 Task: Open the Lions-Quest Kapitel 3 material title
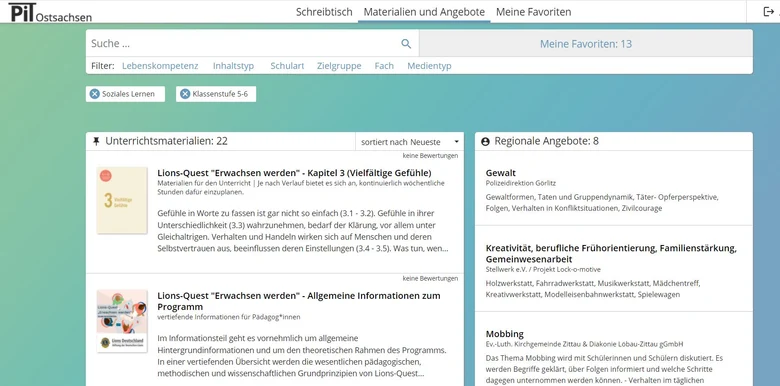pyautogui.click(x=294, y=173)
